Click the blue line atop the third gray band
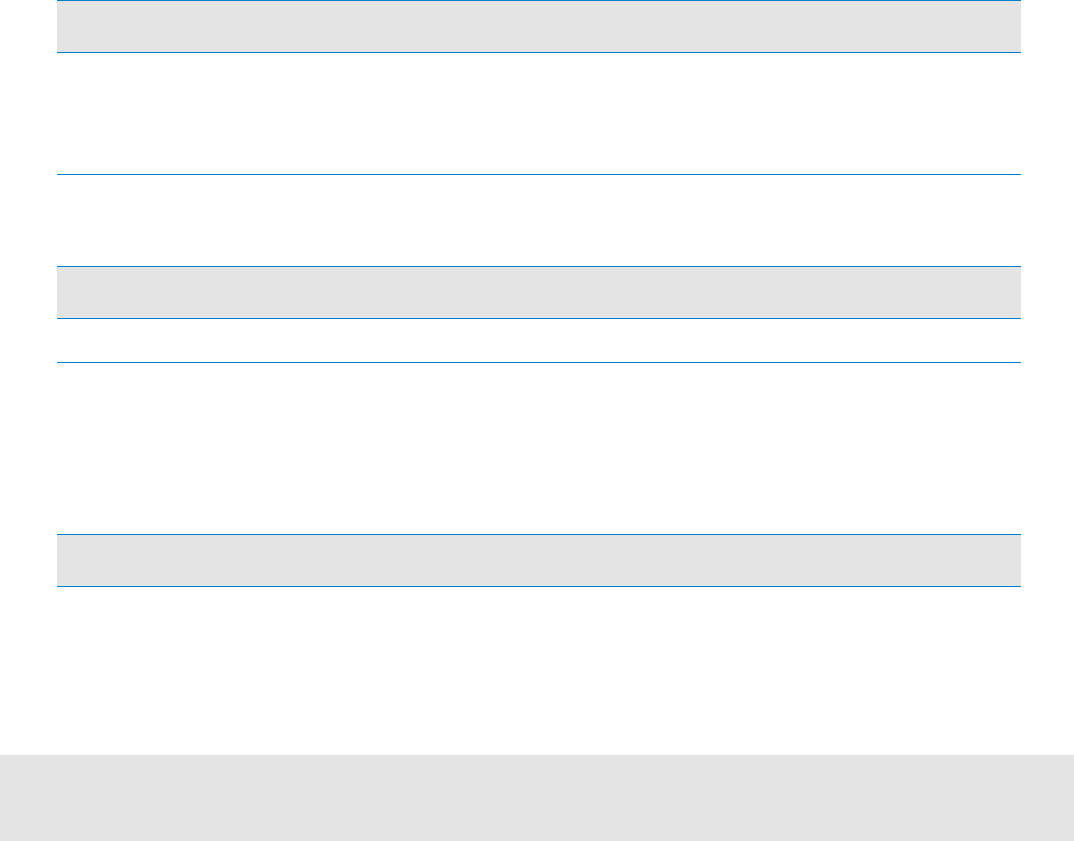The height and width of the screenshot is (841, 1074). pos(538,534)
